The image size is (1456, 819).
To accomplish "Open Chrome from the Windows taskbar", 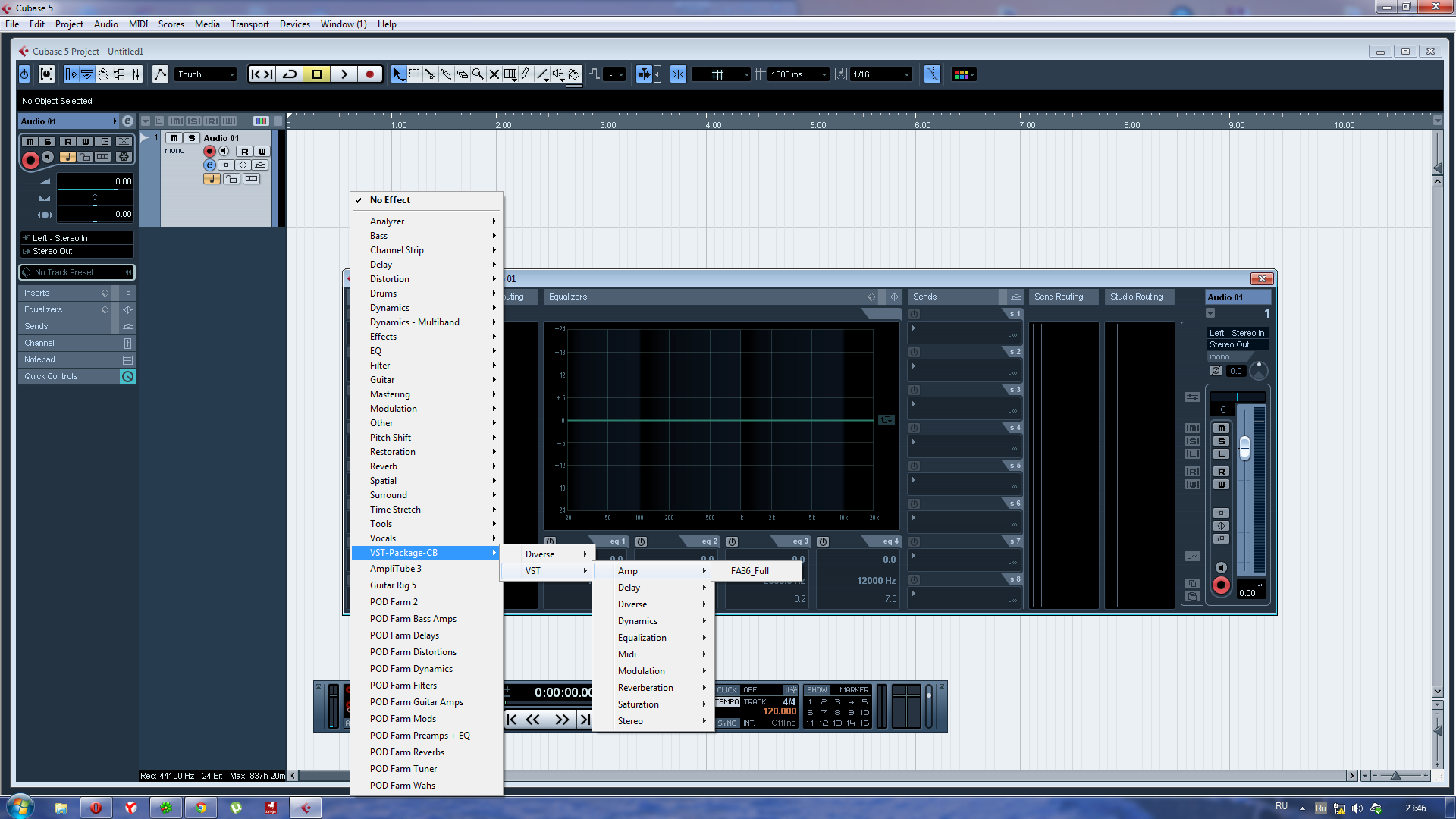I will pyautogui.click(x=201, y=808).
